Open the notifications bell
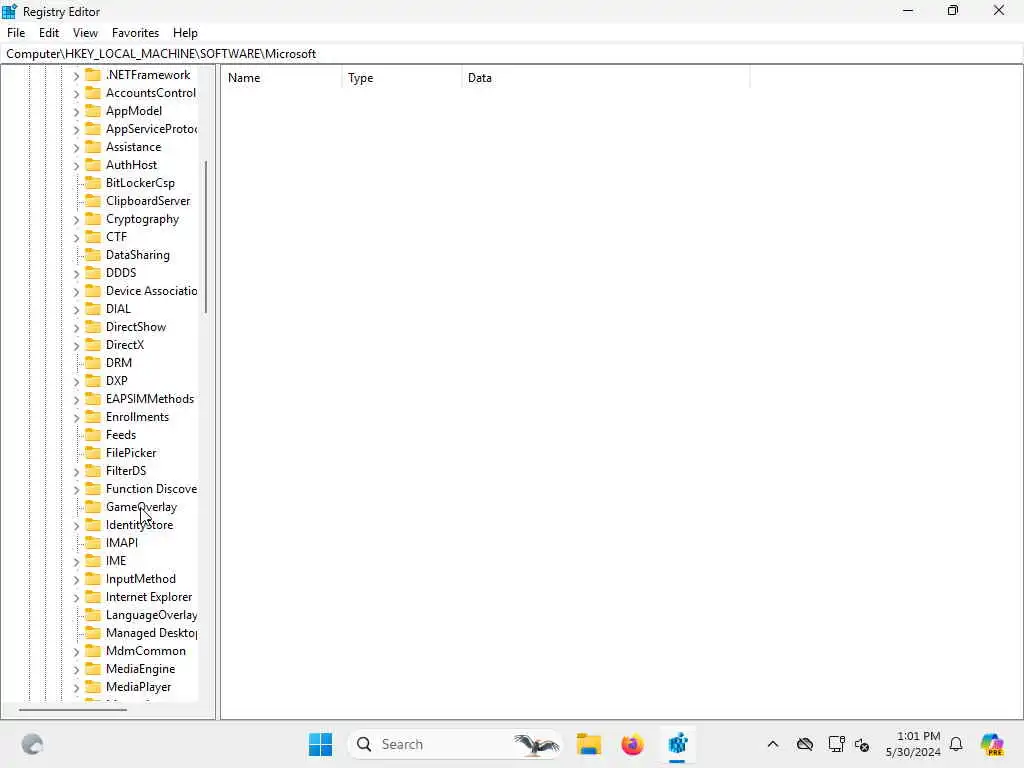Screen dimensions: 1024x768 [956, 744]
